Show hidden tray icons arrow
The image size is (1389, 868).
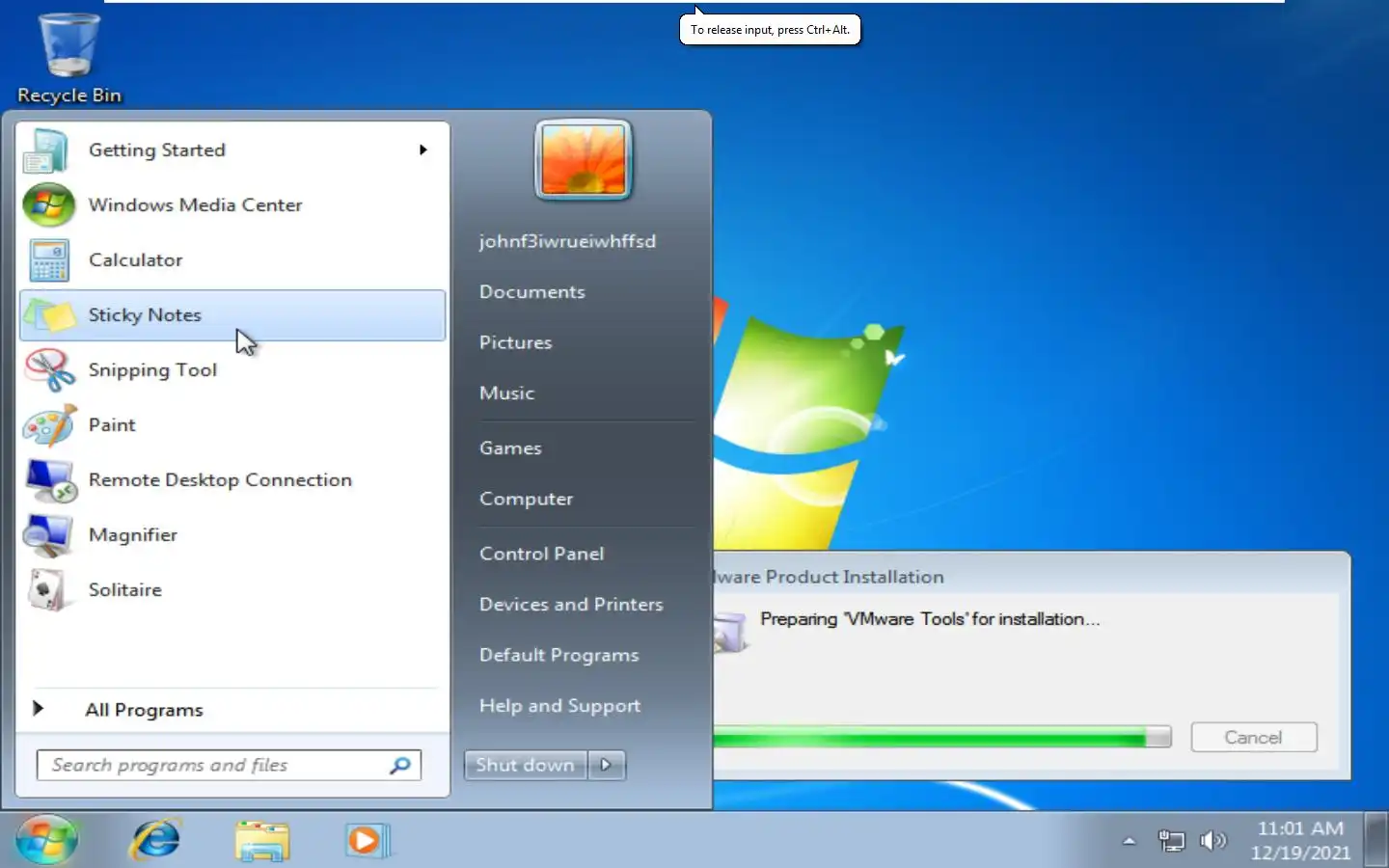click(1129, 841)
